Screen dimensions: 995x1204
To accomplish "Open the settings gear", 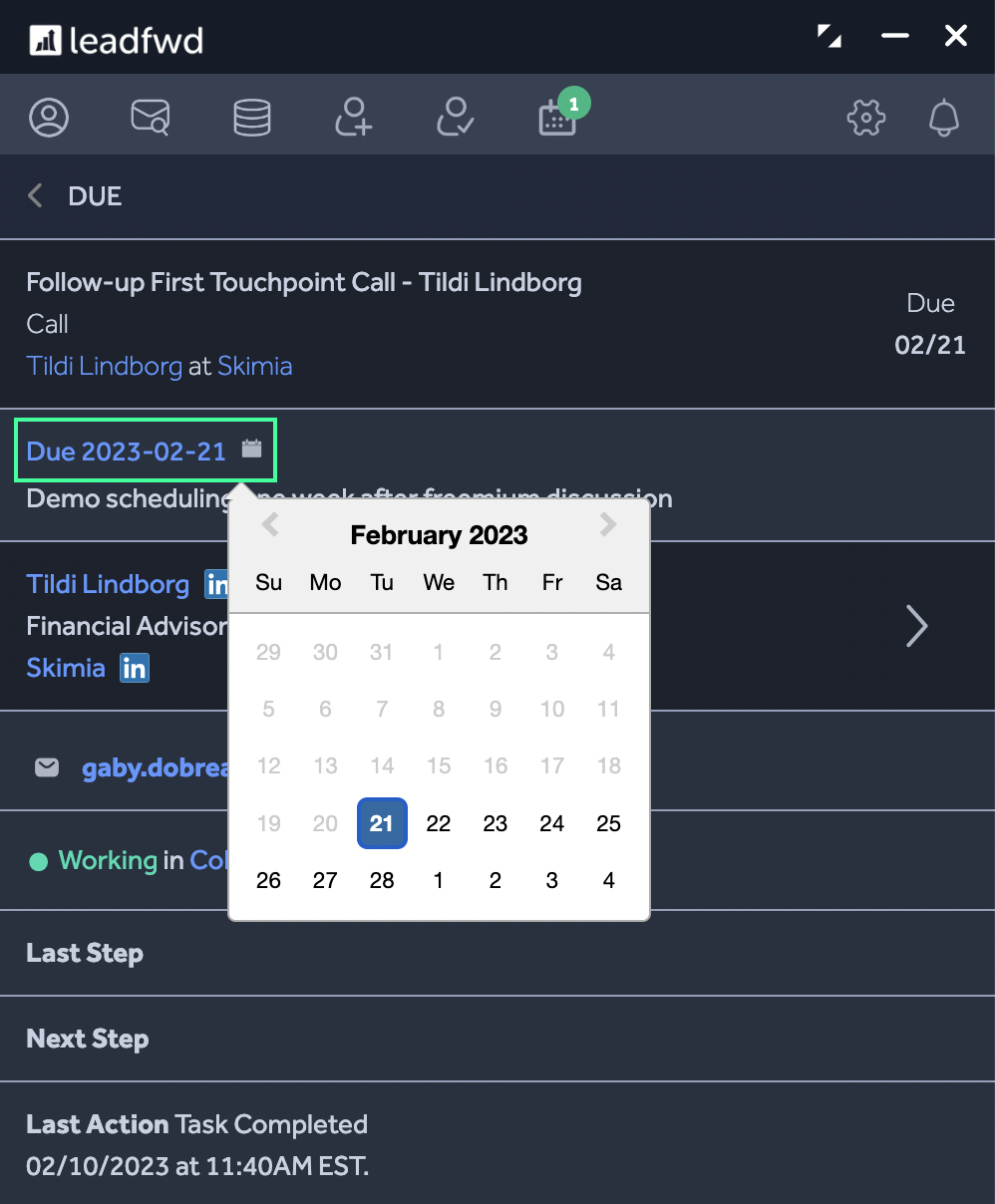I will (865, 118).
